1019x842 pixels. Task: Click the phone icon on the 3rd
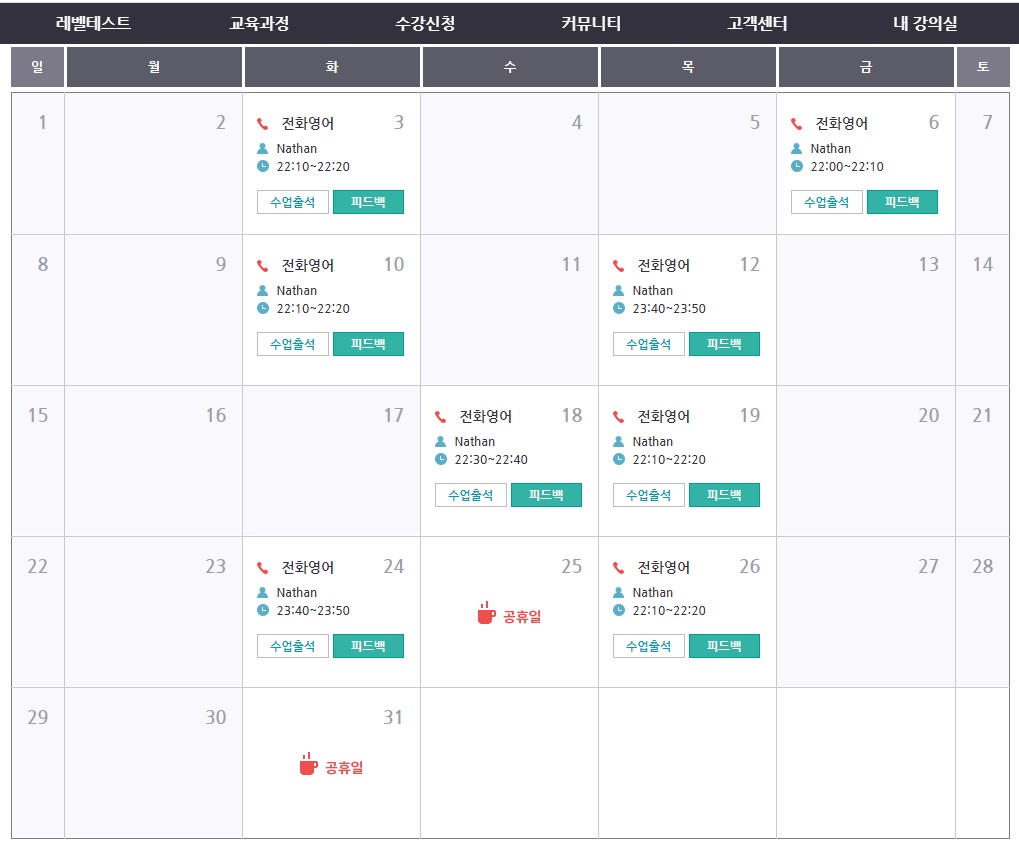click(263, 124)
